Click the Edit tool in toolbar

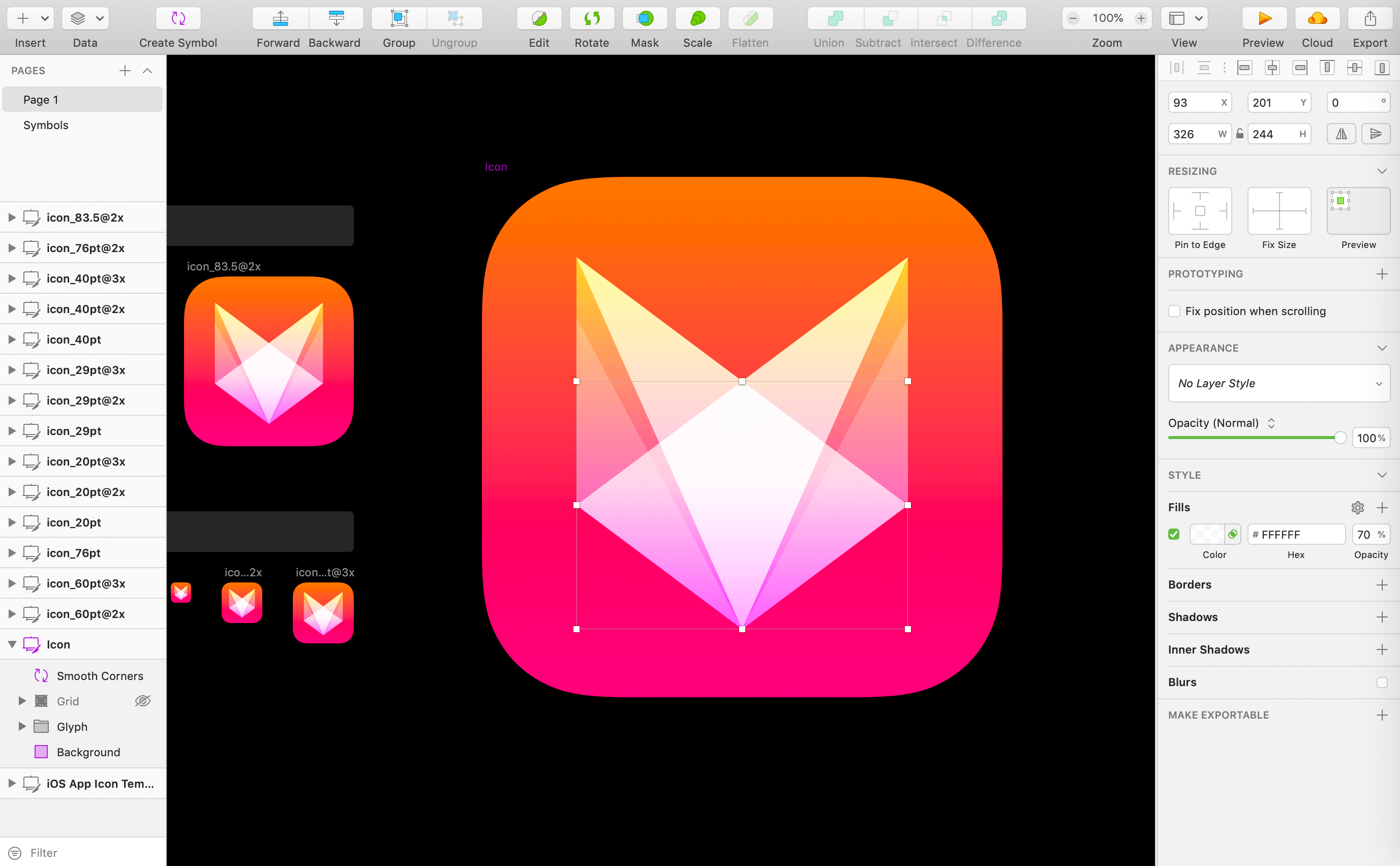tap(538, 18)
